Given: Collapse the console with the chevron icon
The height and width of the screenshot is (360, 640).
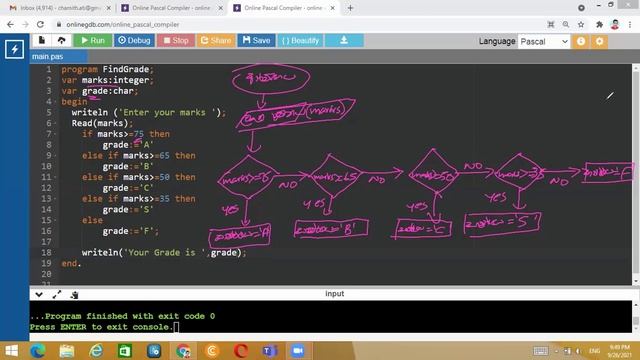Looking at the screenshot, I should pyautogui.click(x=39, y=294).
